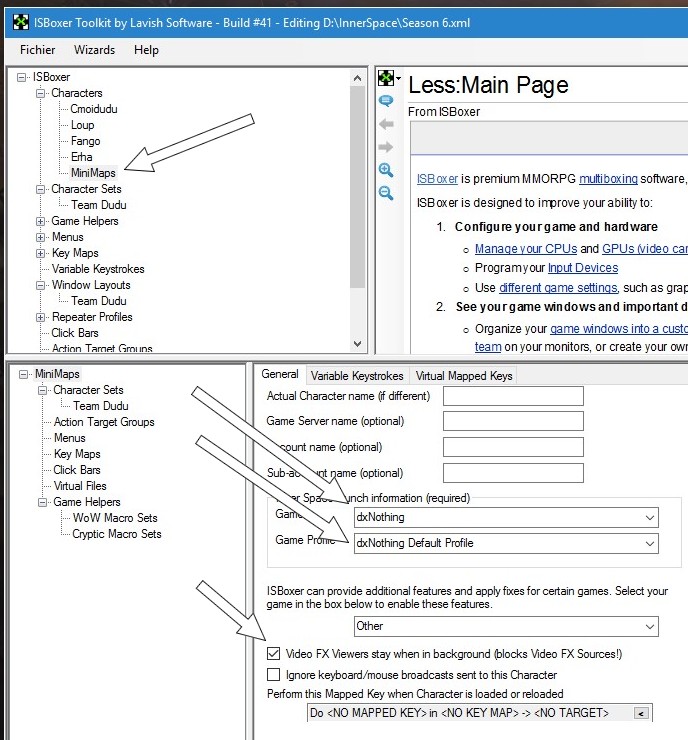This screenshot has width=688, height=740.
Task: Open the different game settings link
Action: click(558, 288)
